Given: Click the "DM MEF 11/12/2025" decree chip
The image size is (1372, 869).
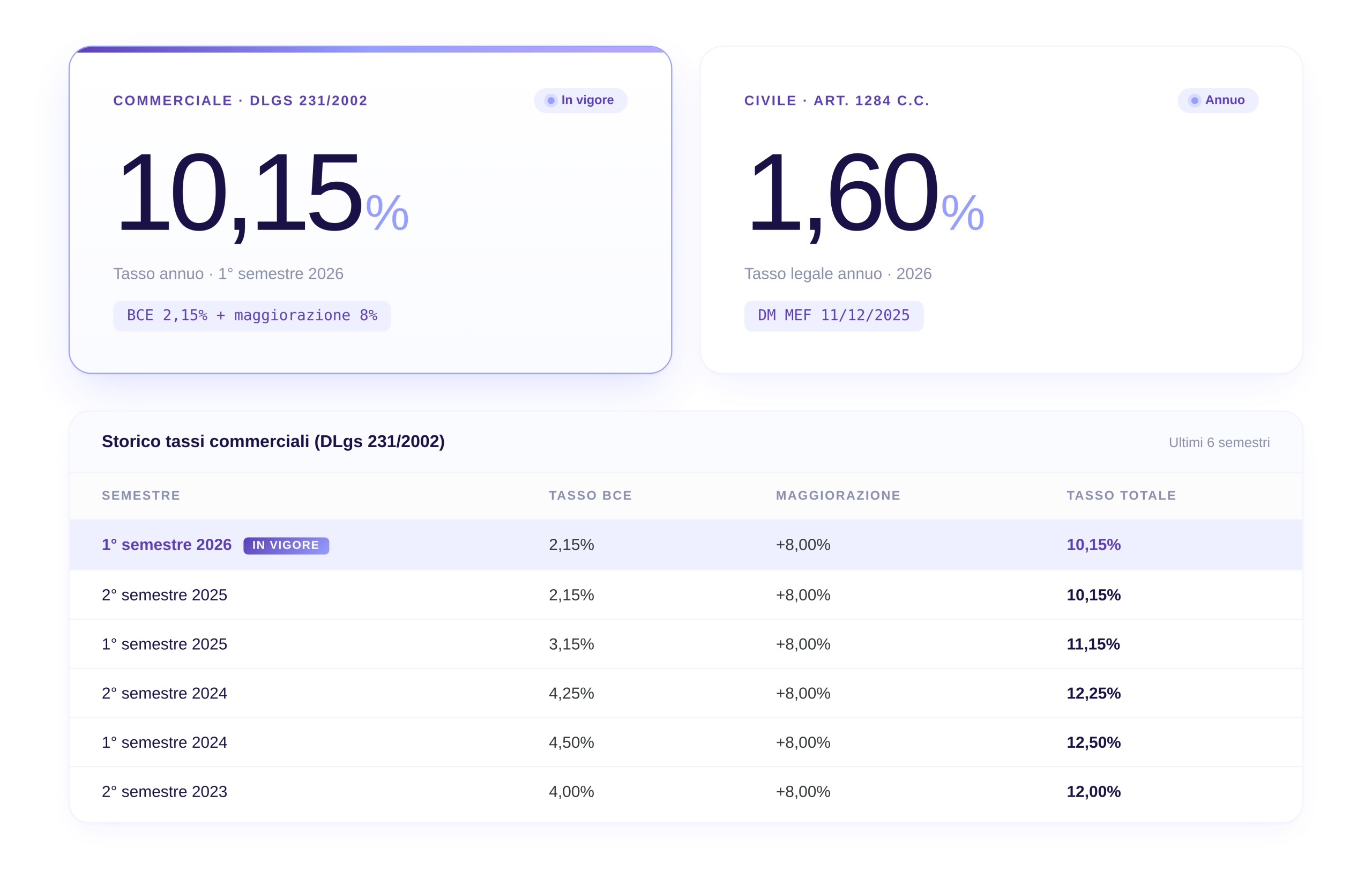Looking at the screenshot, I should tap(833, 316).
